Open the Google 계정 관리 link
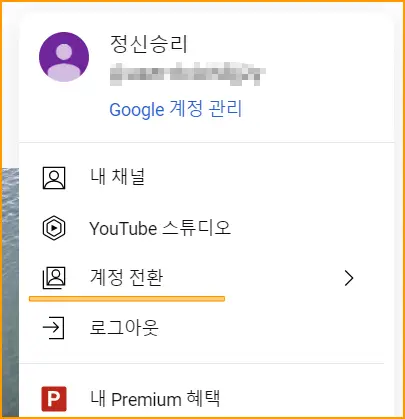The width and height of the screenshot is (405, 419). tap(176, 109)
